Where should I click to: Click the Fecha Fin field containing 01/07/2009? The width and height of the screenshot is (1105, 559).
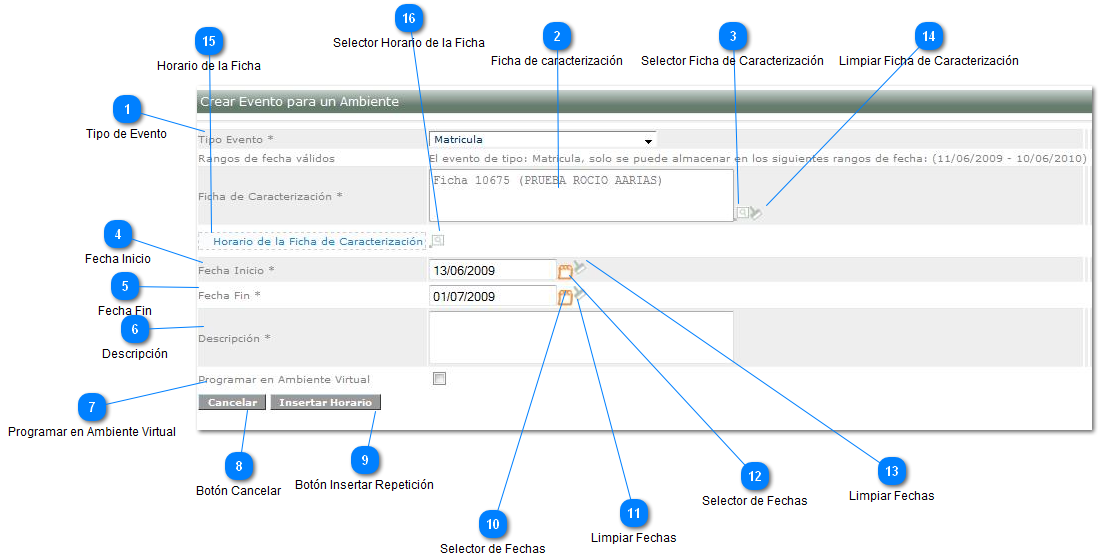492,297
